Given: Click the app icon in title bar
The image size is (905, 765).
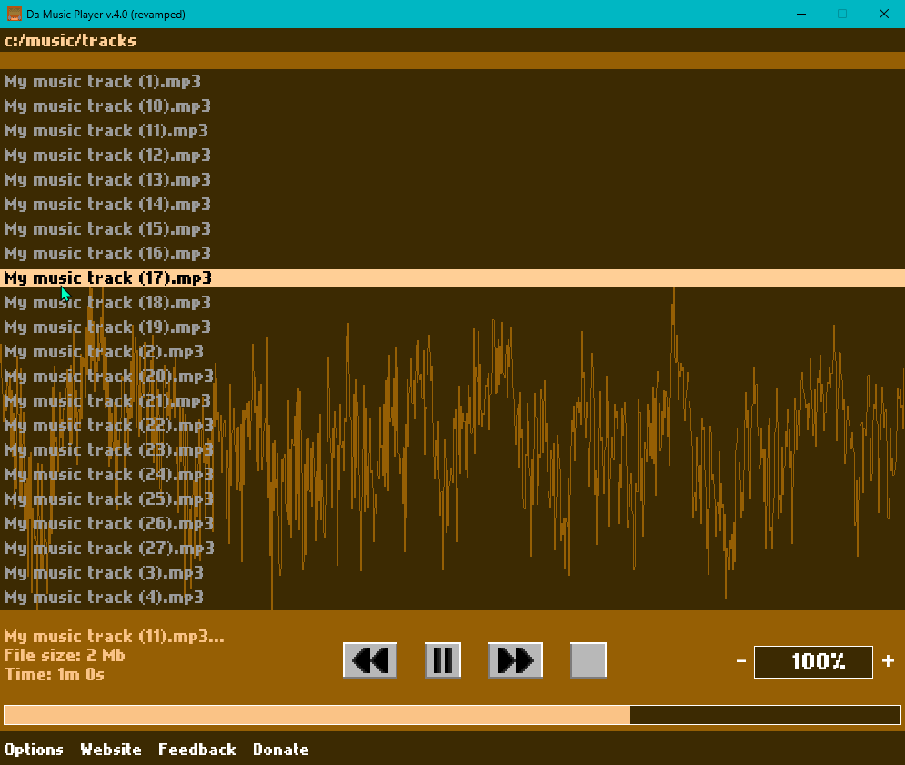Looking at the screenshot, I should 14,14.
